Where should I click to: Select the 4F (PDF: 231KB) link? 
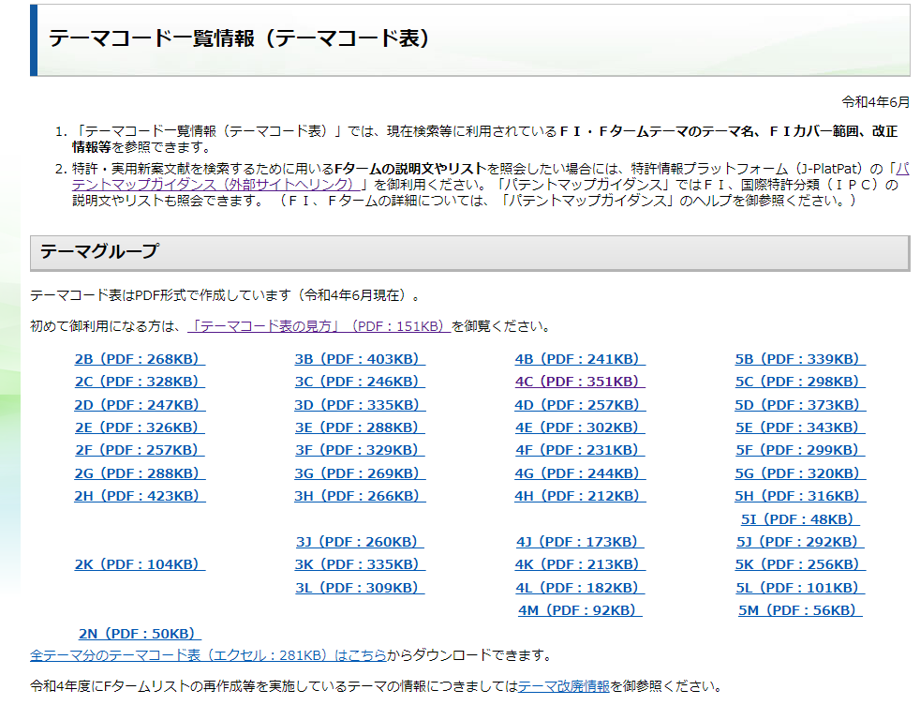pos(580,450)
